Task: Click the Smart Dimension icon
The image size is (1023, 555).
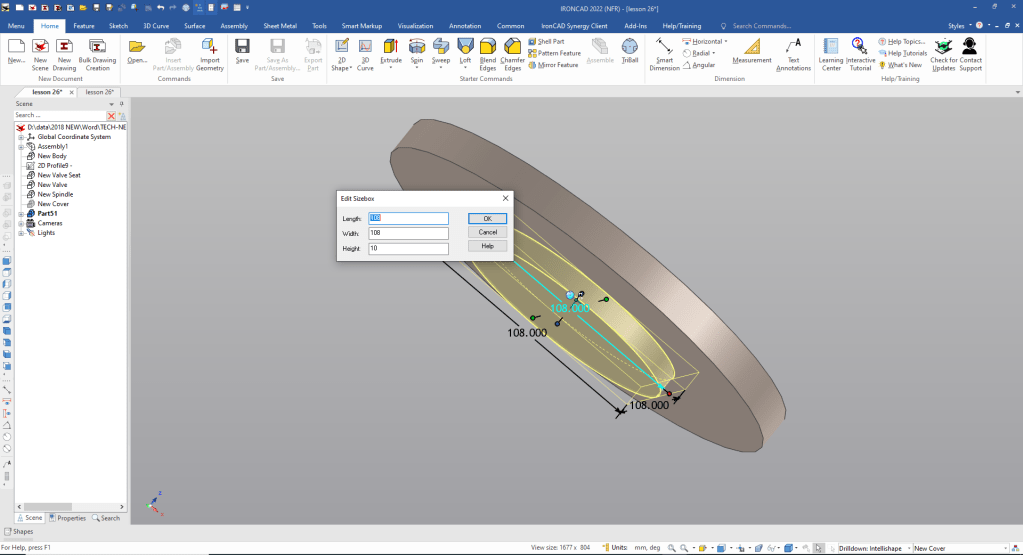Action: [x=664, y=46]
